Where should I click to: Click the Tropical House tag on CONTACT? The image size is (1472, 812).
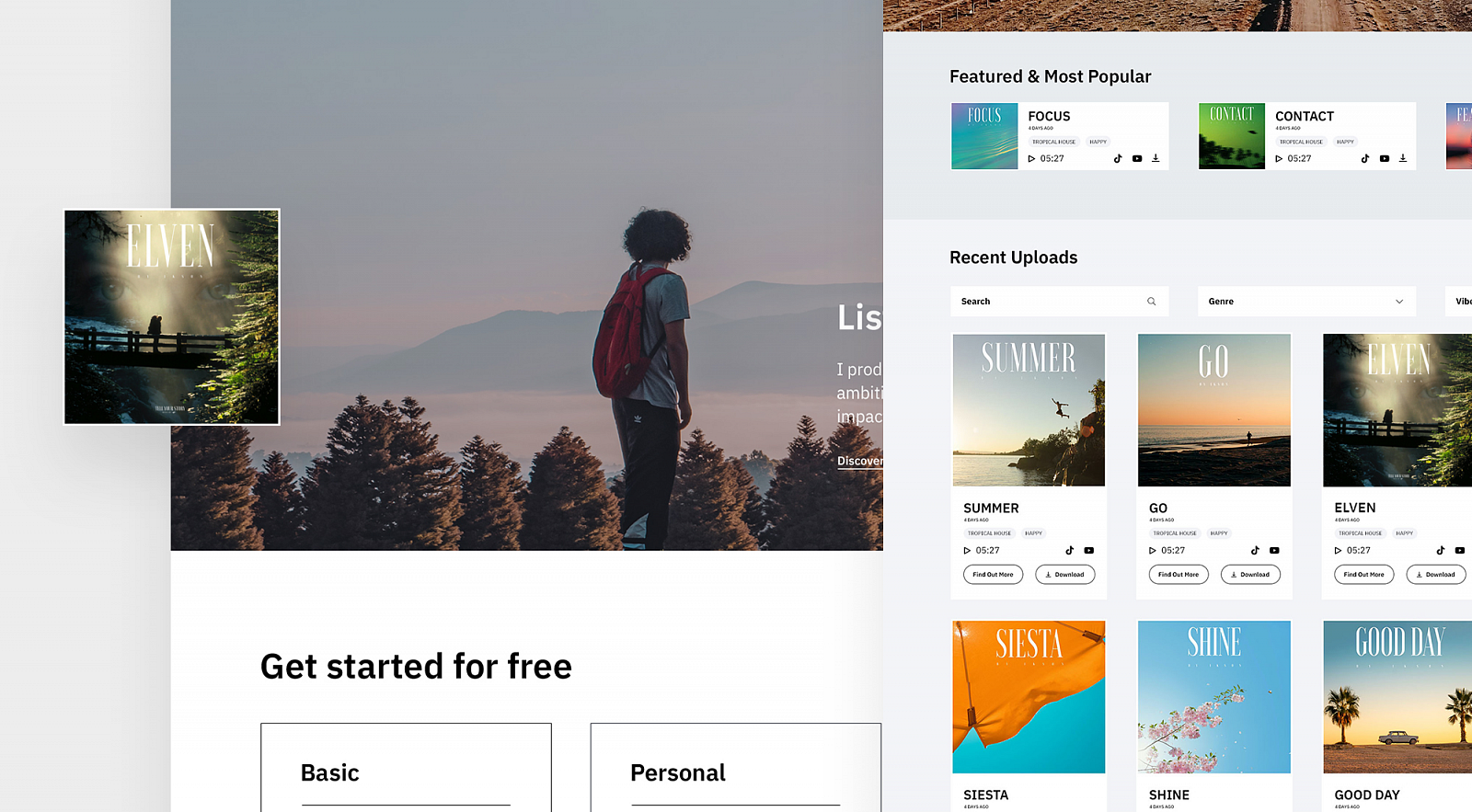(x=1301, y=142)
